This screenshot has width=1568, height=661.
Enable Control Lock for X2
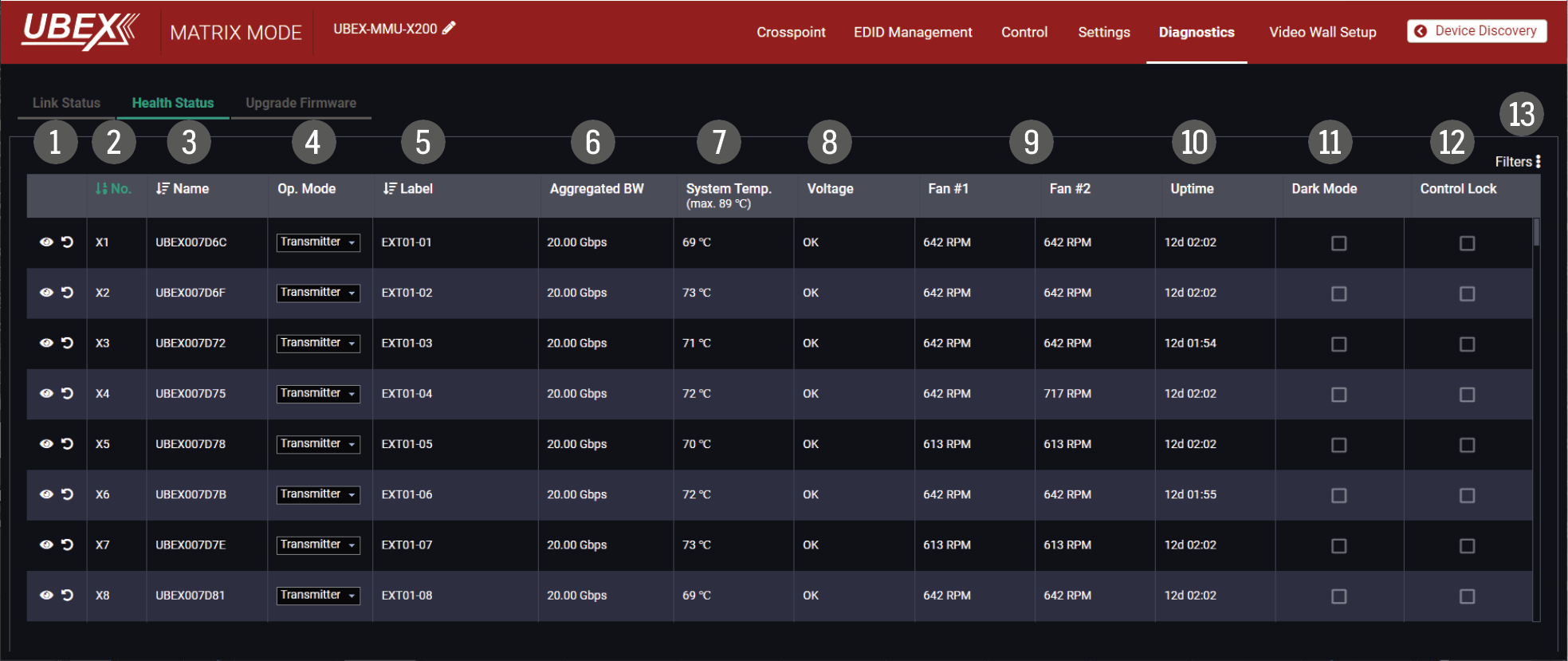[1468, 293]
